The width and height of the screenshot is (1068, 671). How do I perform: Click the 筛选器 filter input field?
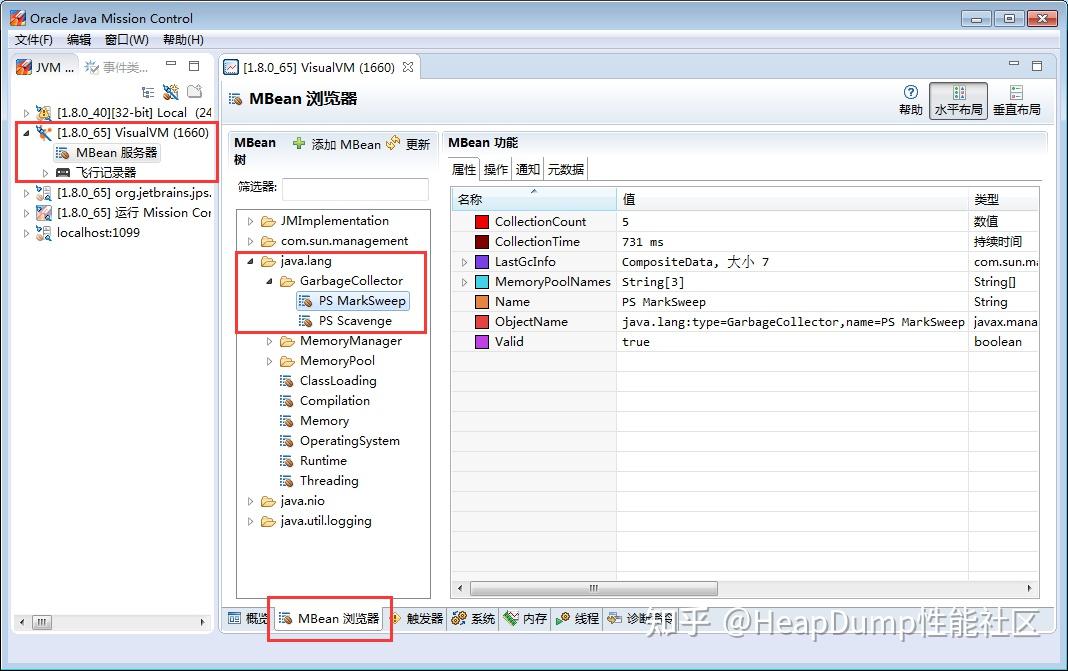(356, 189)
